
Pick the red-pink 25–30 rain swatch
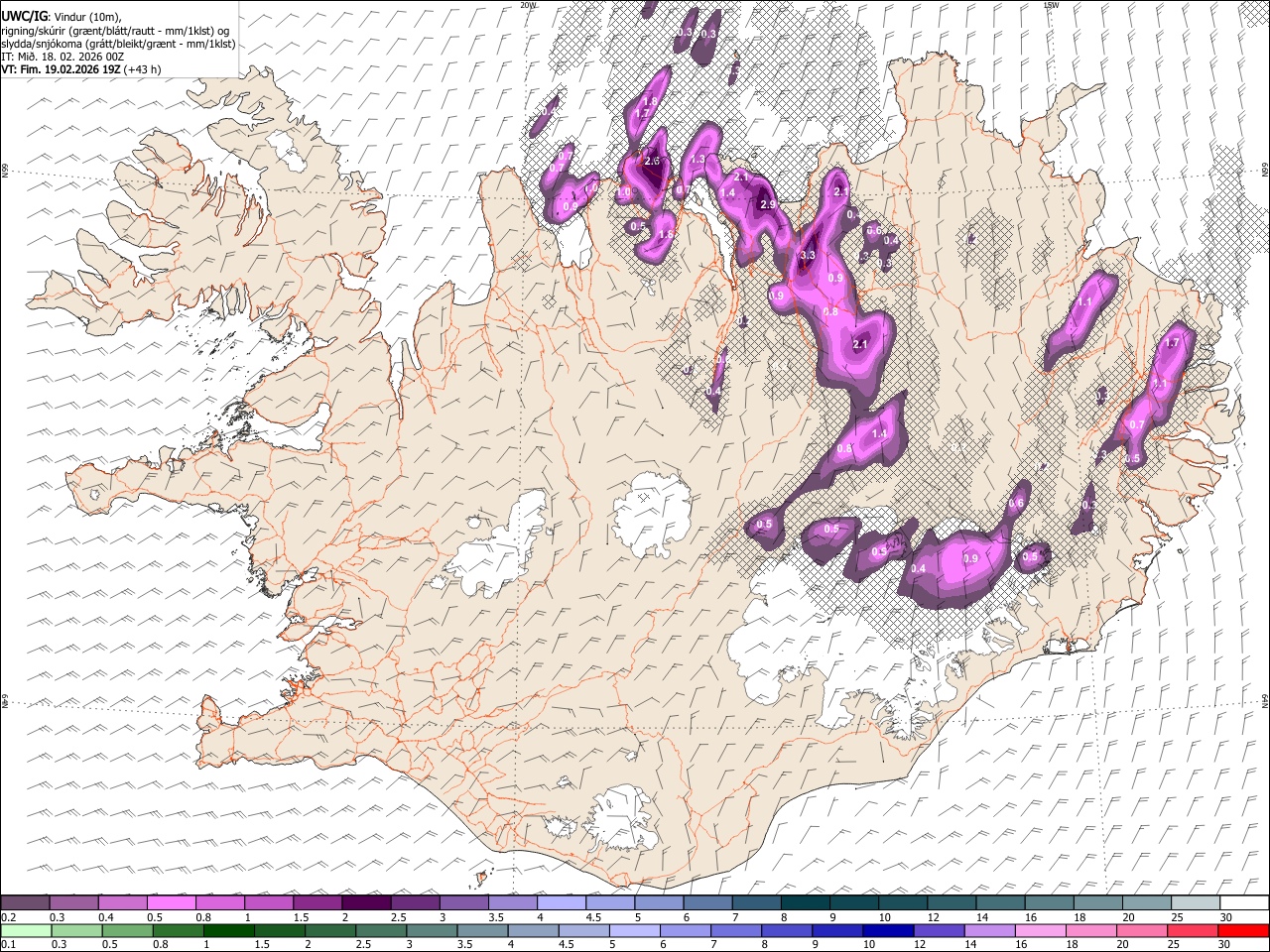click(1192, 931)
